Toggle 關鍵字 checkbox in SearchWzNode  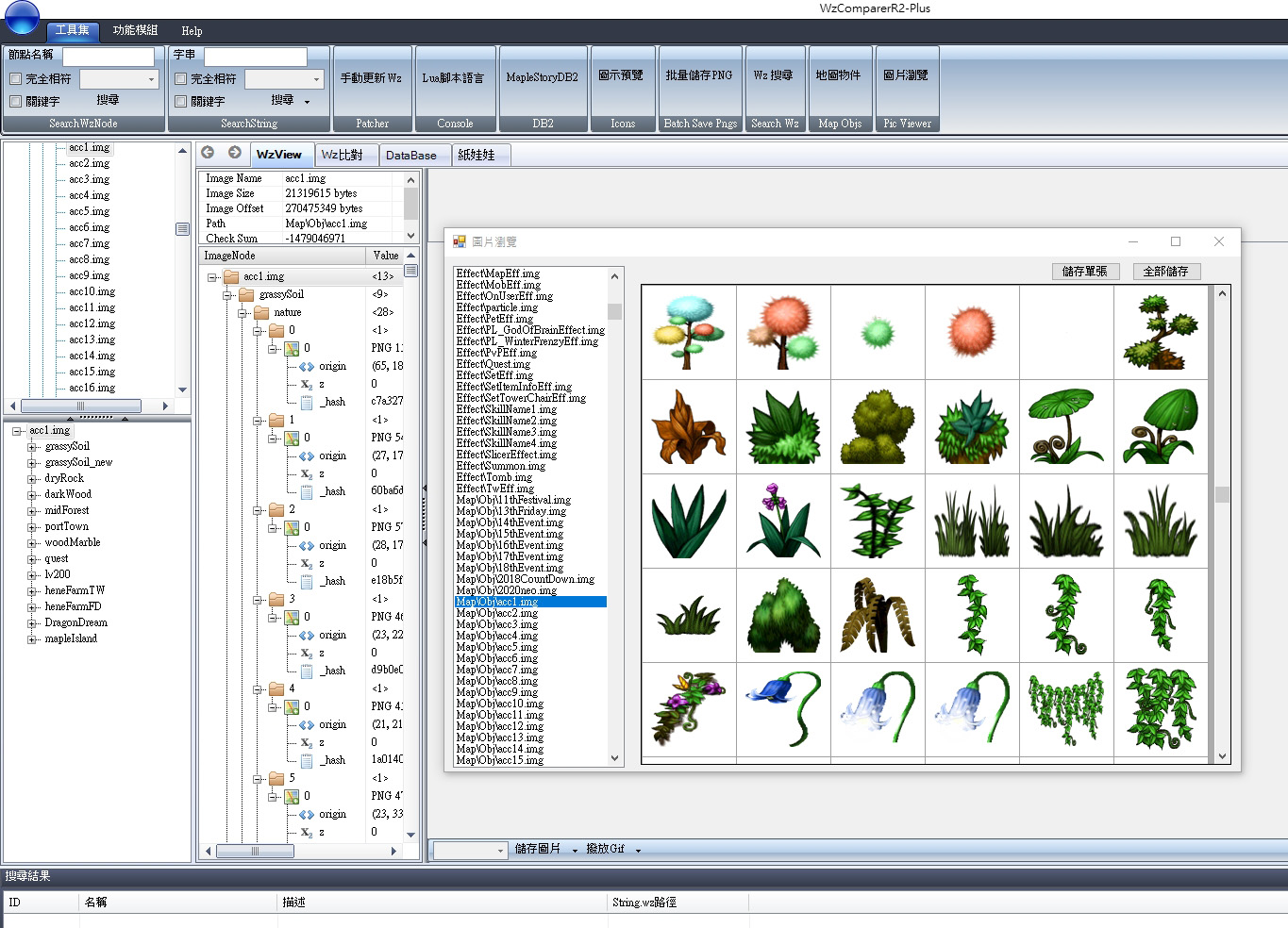point(15,101)
